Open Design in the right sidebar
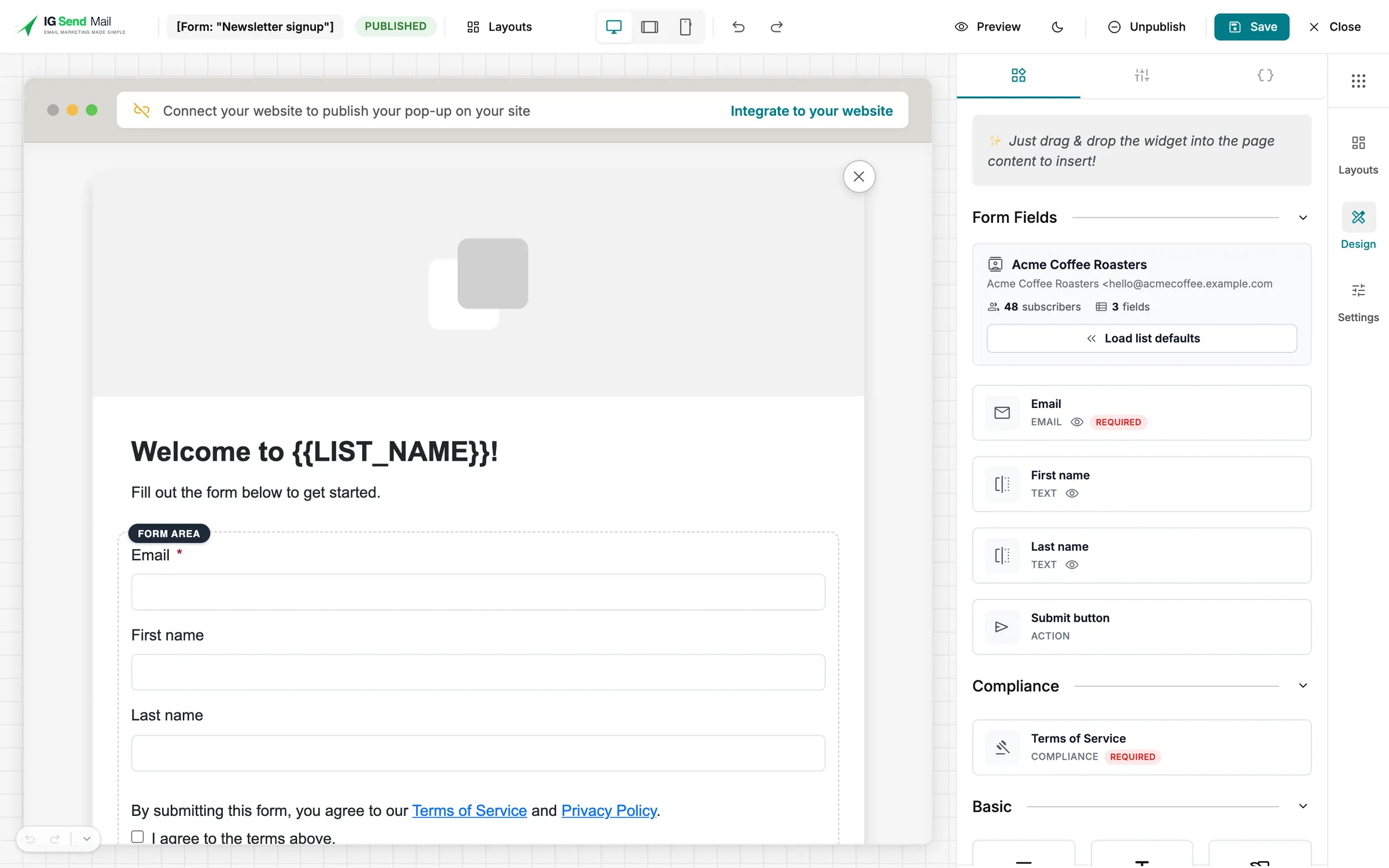1389x868 pixels. tap(1358, 226)
